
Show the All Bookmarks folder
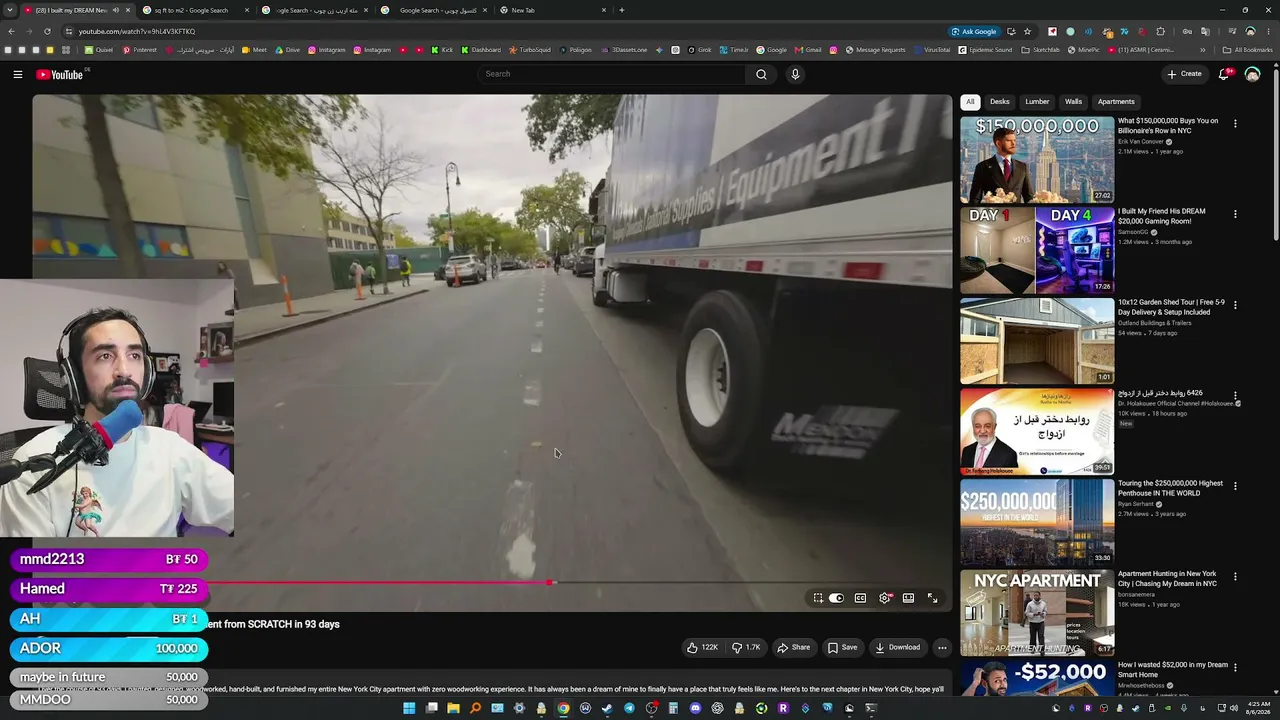[x=1248, y=50]
